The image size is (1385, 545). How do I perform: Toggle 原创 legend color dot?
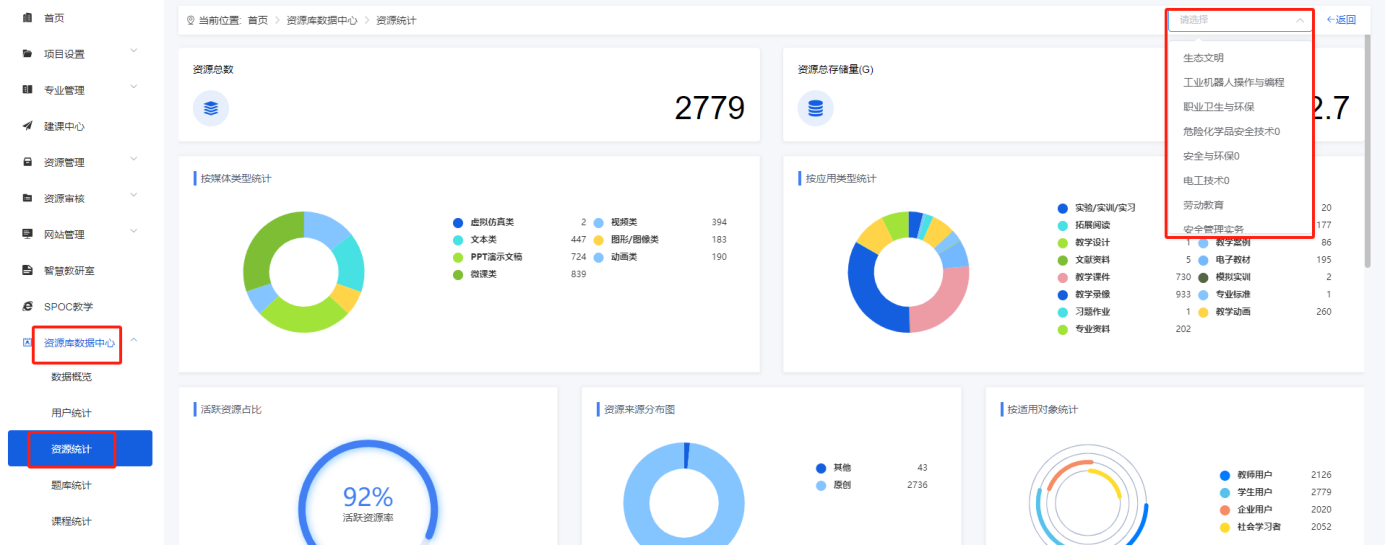(x=821, y=485)
